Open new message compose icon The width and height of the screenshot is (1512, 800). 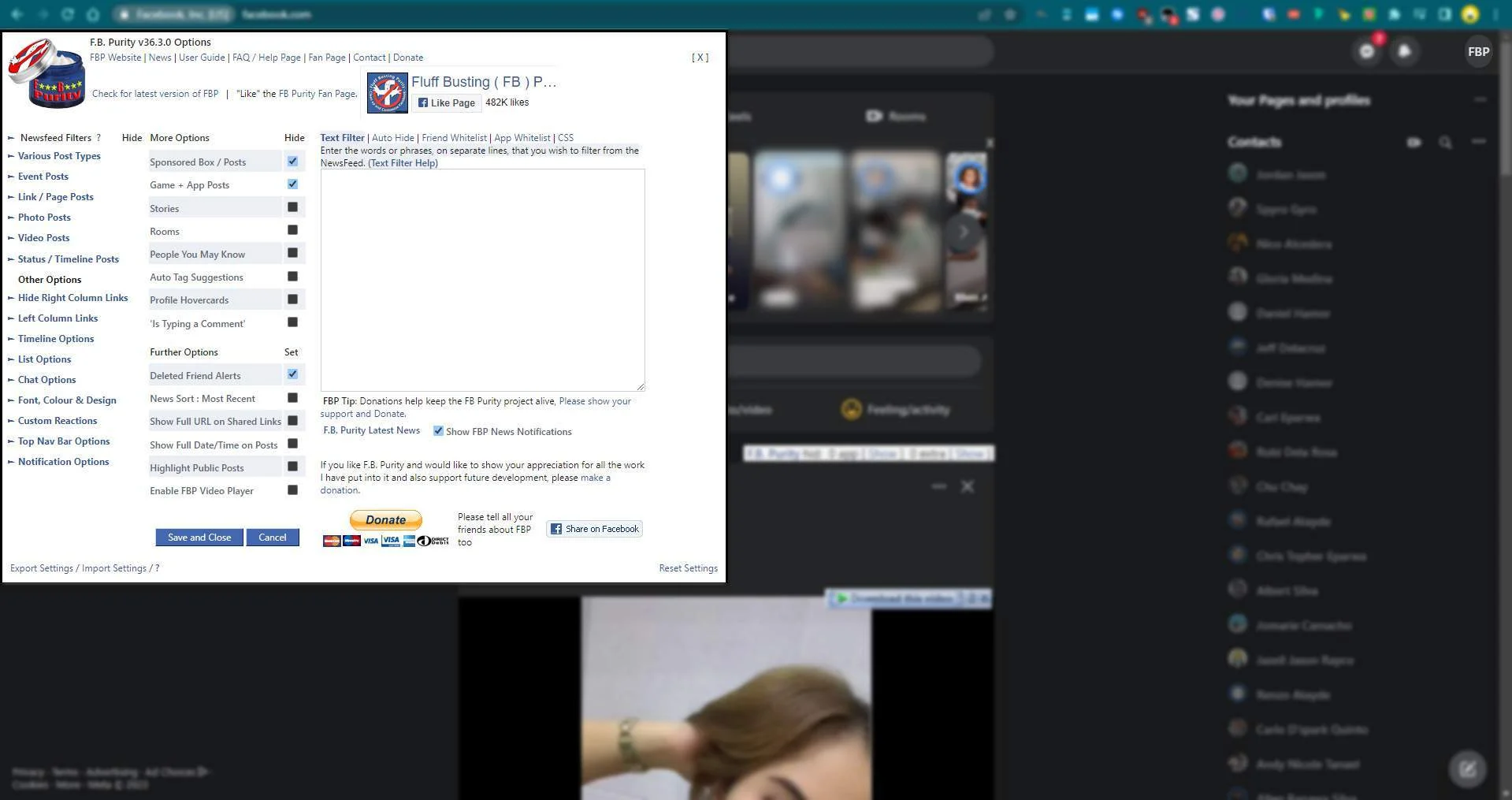click(x=1467, y=768)
